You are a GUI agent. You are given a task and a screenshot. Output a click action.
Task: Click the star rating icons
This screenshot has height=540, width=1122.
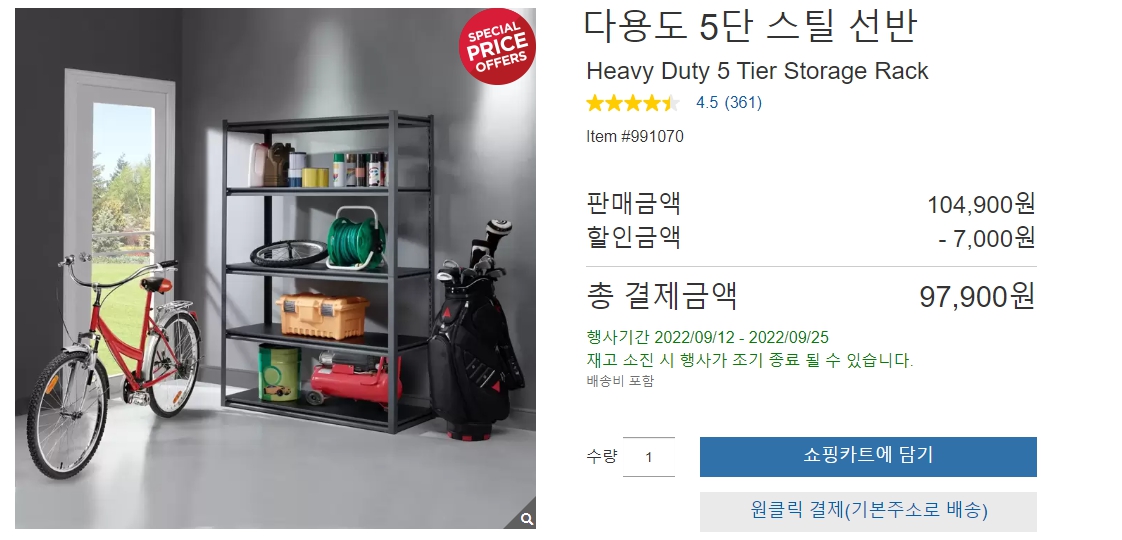click(633, 103)
